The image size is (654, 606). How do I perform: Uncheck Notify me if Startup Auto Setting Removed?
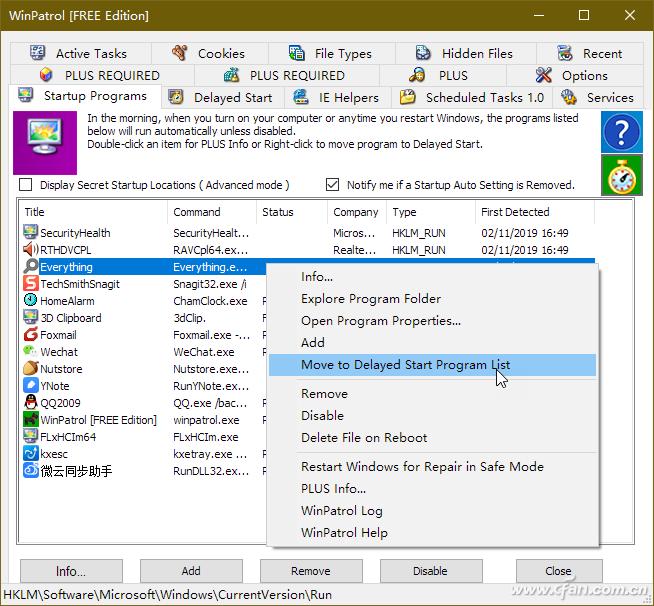[333, 185]
